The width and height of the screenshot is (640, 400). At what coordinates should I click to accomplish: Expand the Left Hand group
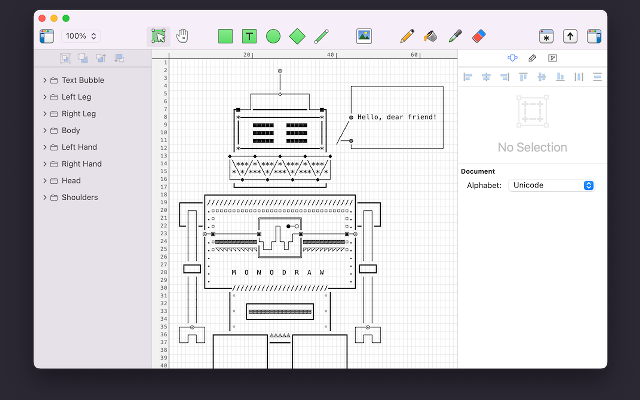pos(44,147)
